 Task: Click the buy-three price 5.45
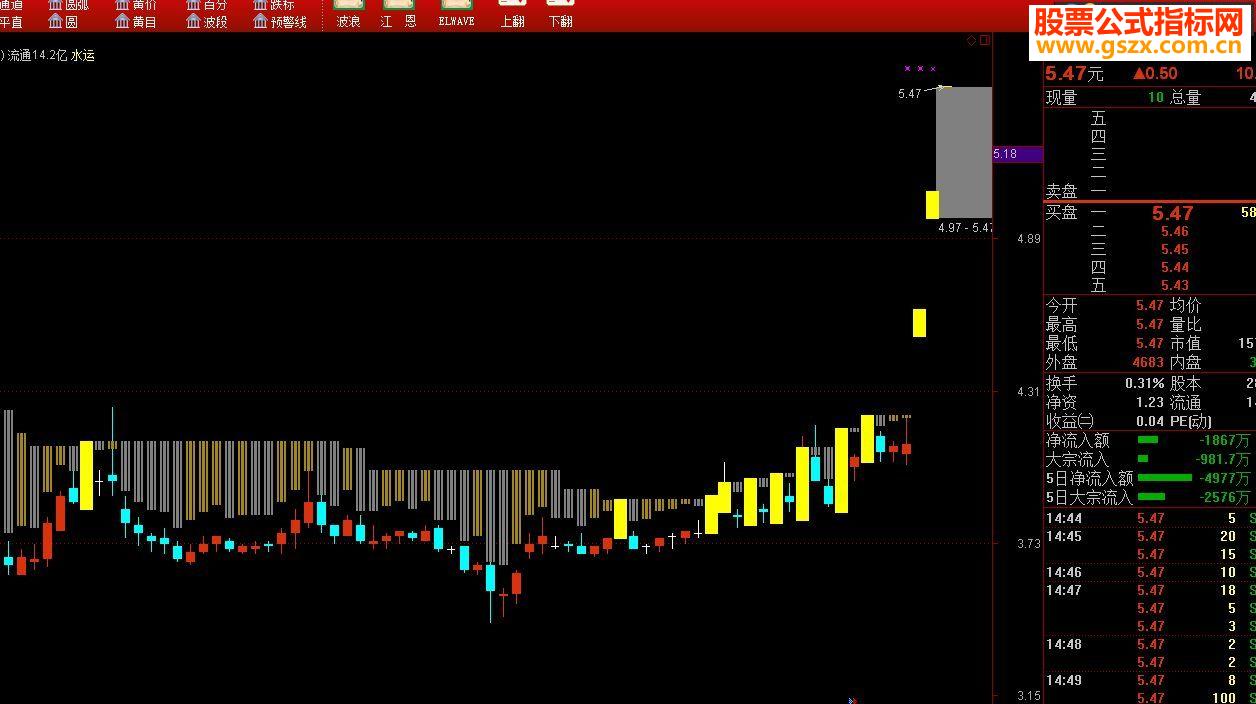click(x=1175, y=249)
